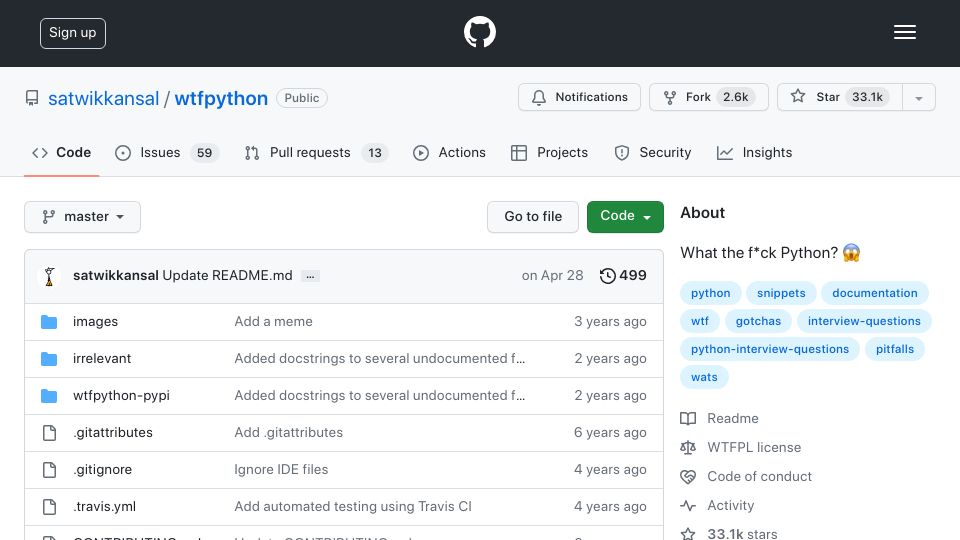This screenshot has width=960, height=540.
Task: Select the python topic tag
Action: pyautogui.click(x=710, y=293)
